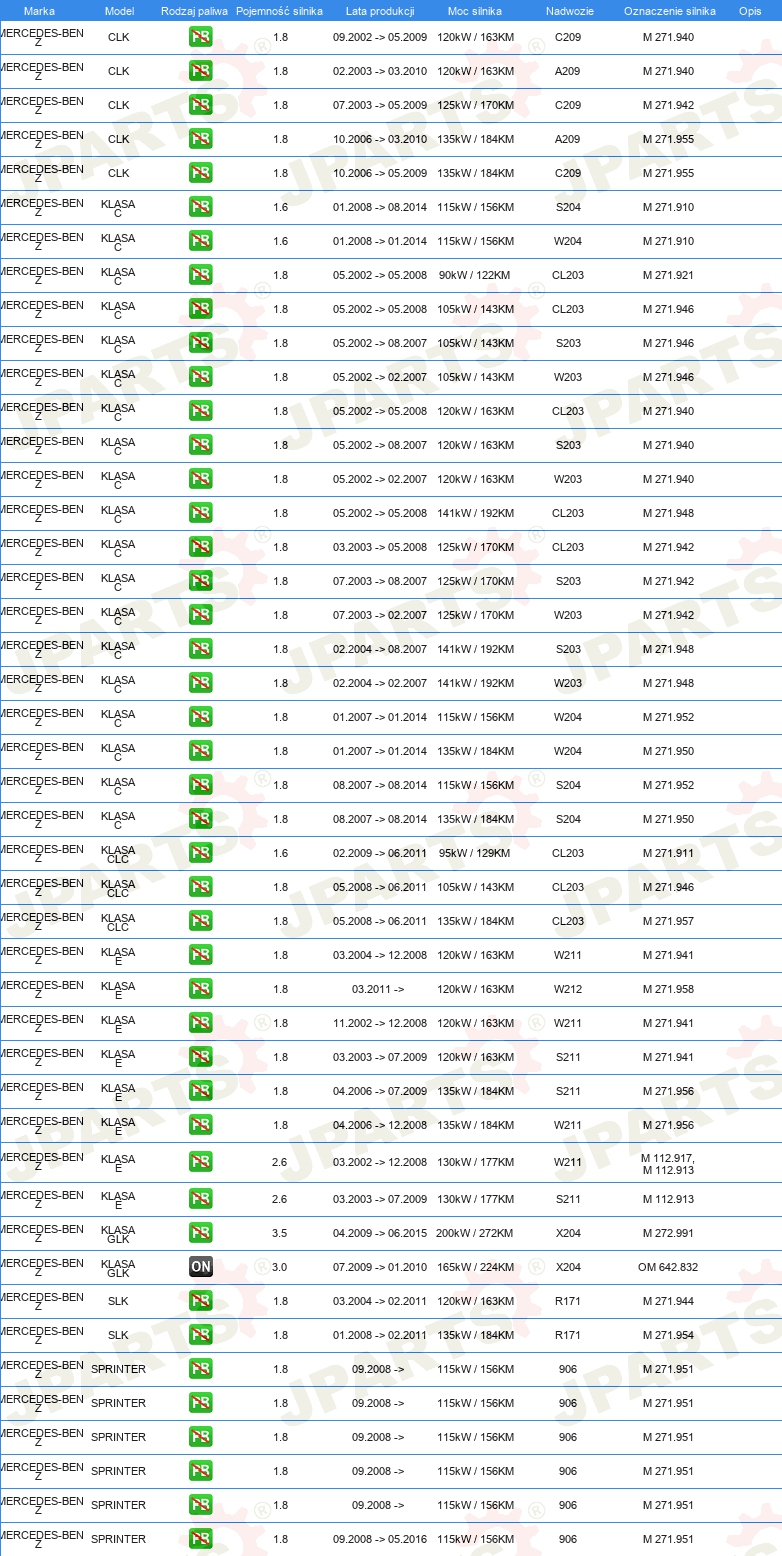Click petrol icon in SLK M 271.944 row

[x=200, y=1301]
